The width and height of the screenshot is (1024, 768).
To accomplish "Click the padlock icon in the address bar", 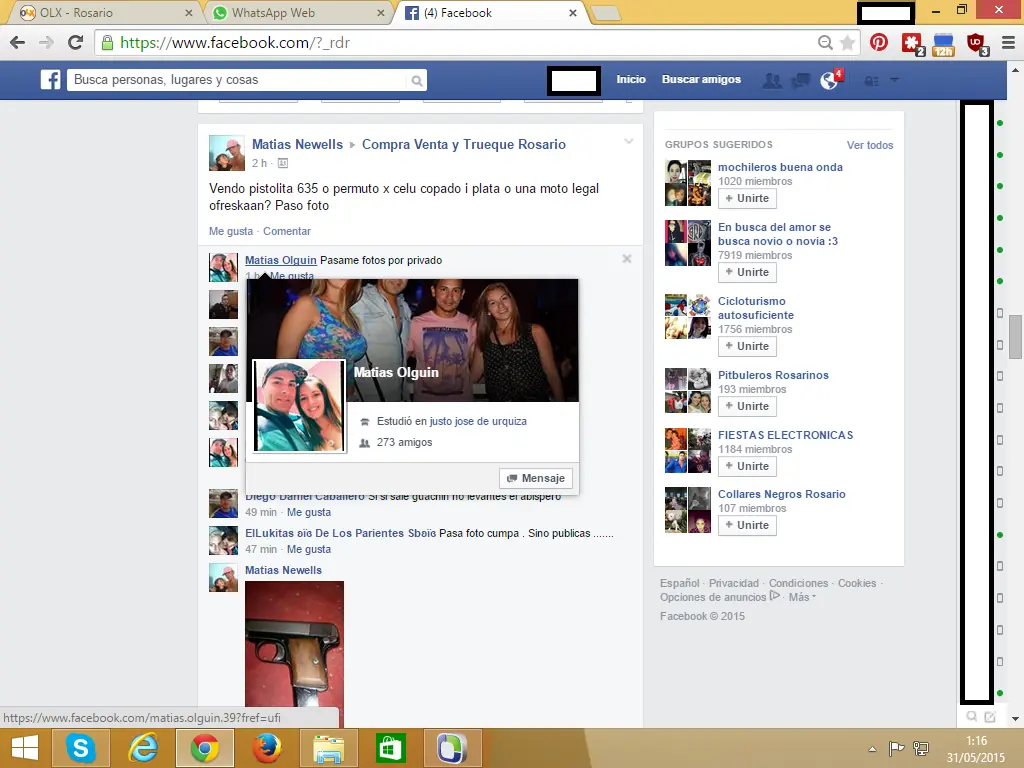I will 106,44.
